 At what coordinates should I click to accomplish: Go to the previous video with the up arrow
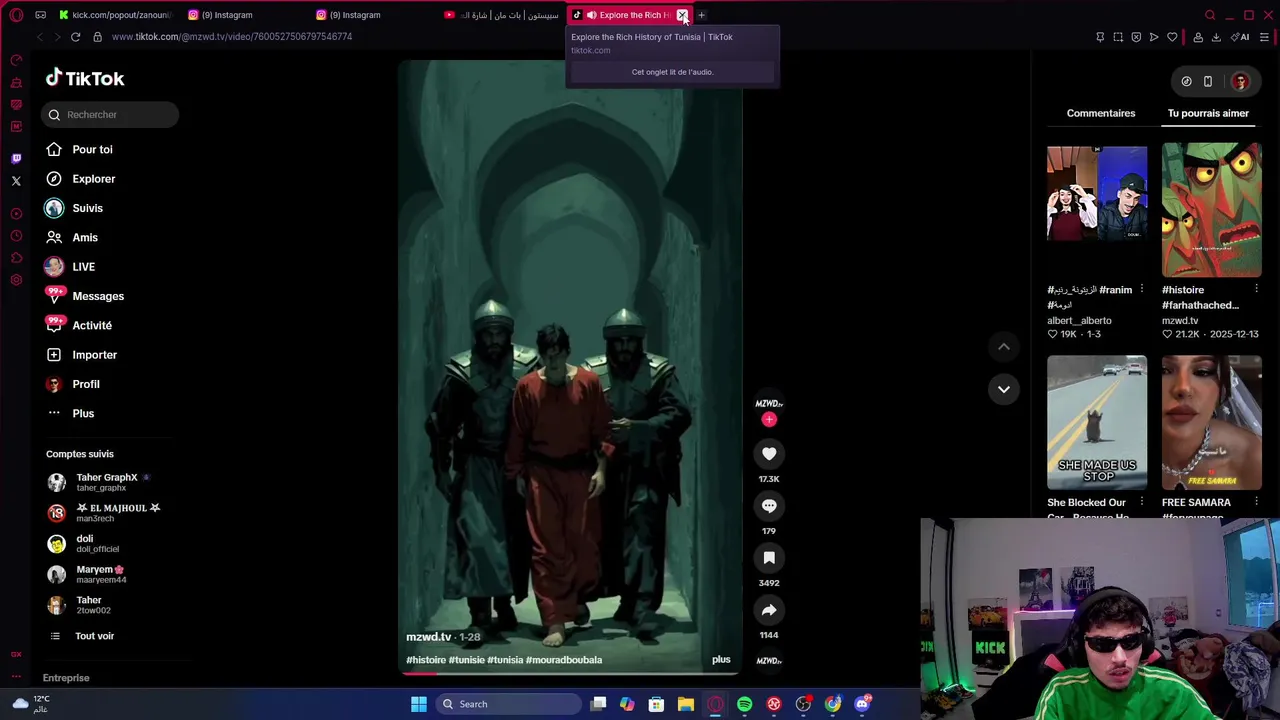[1004, 346]
